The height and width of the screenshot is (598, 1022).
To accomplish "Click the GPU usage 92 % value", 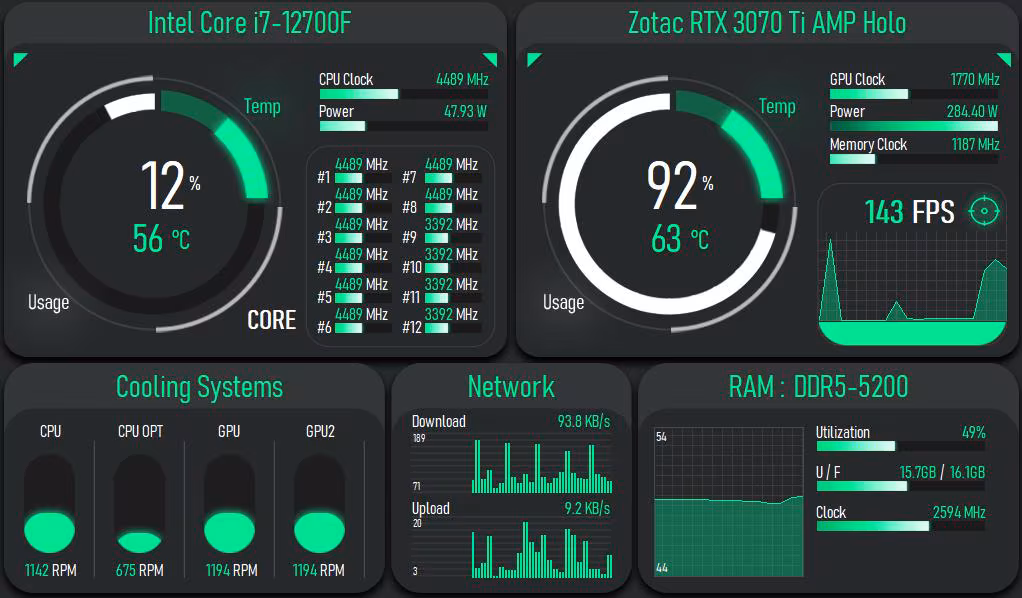I will [680, 186].
